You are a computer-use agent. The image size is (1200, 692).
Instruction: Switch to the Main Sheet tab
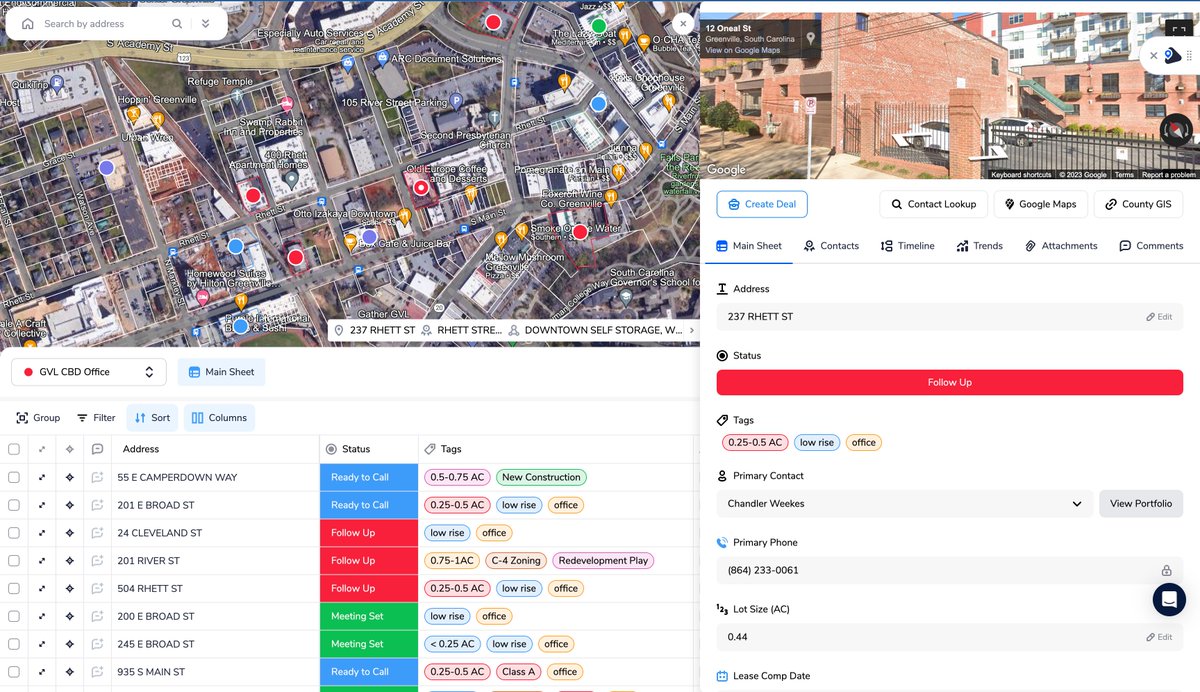(x=749, y=246)
